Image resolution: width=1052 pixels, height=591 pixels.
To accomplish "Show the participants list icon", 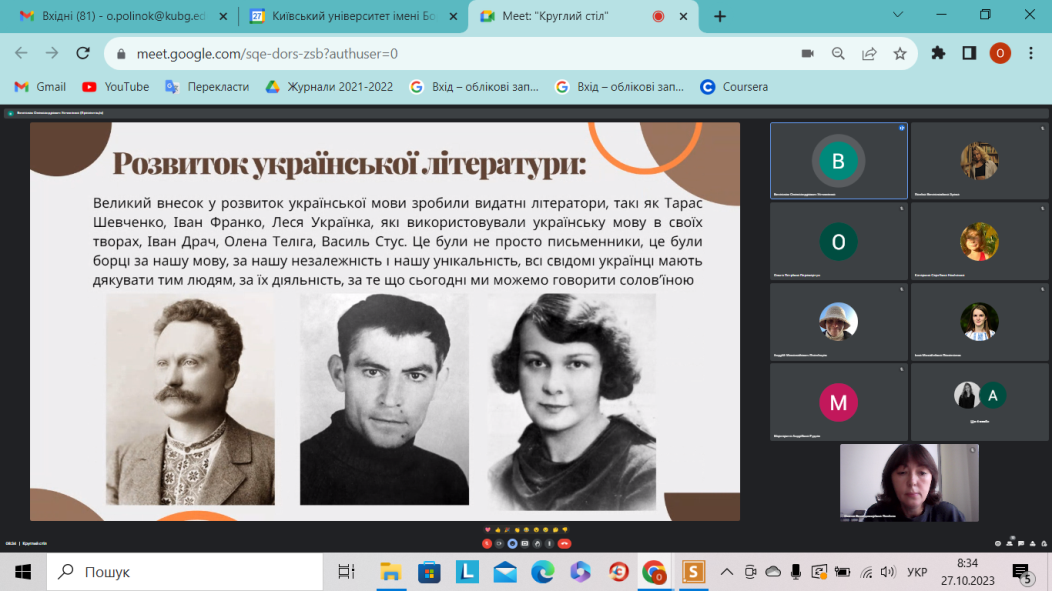I will [1009, 543].
